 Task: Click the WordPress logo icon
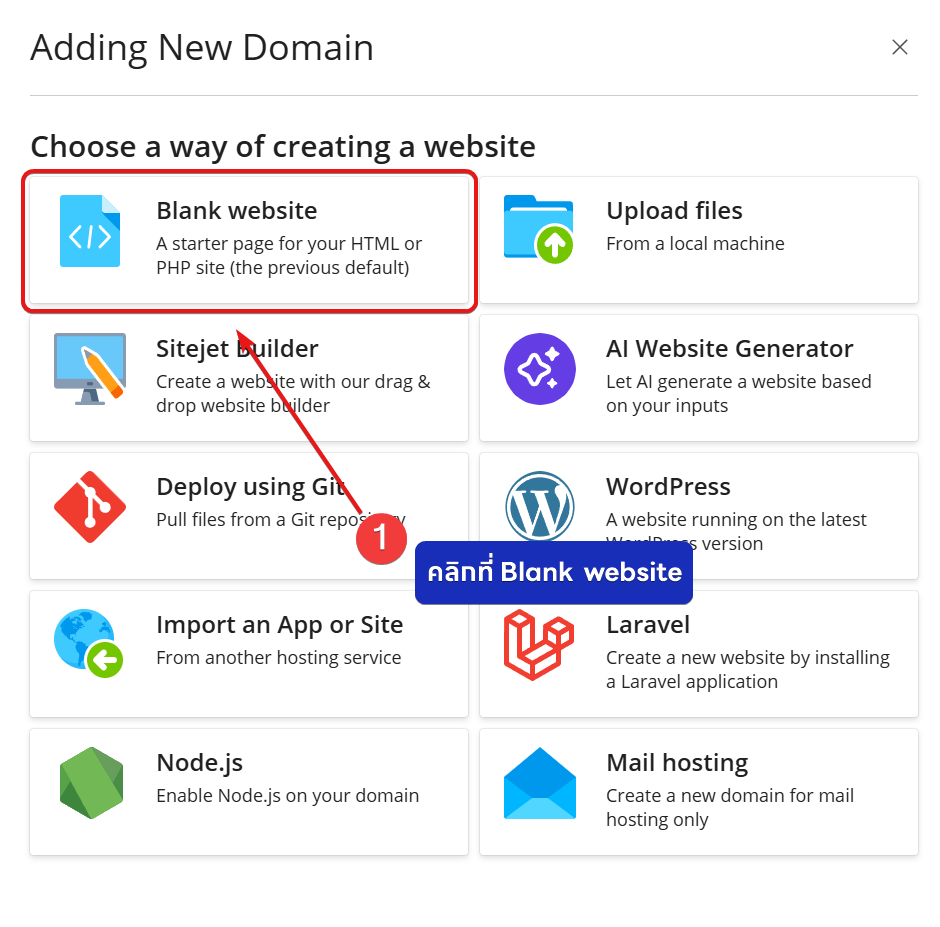pos(539,507)
